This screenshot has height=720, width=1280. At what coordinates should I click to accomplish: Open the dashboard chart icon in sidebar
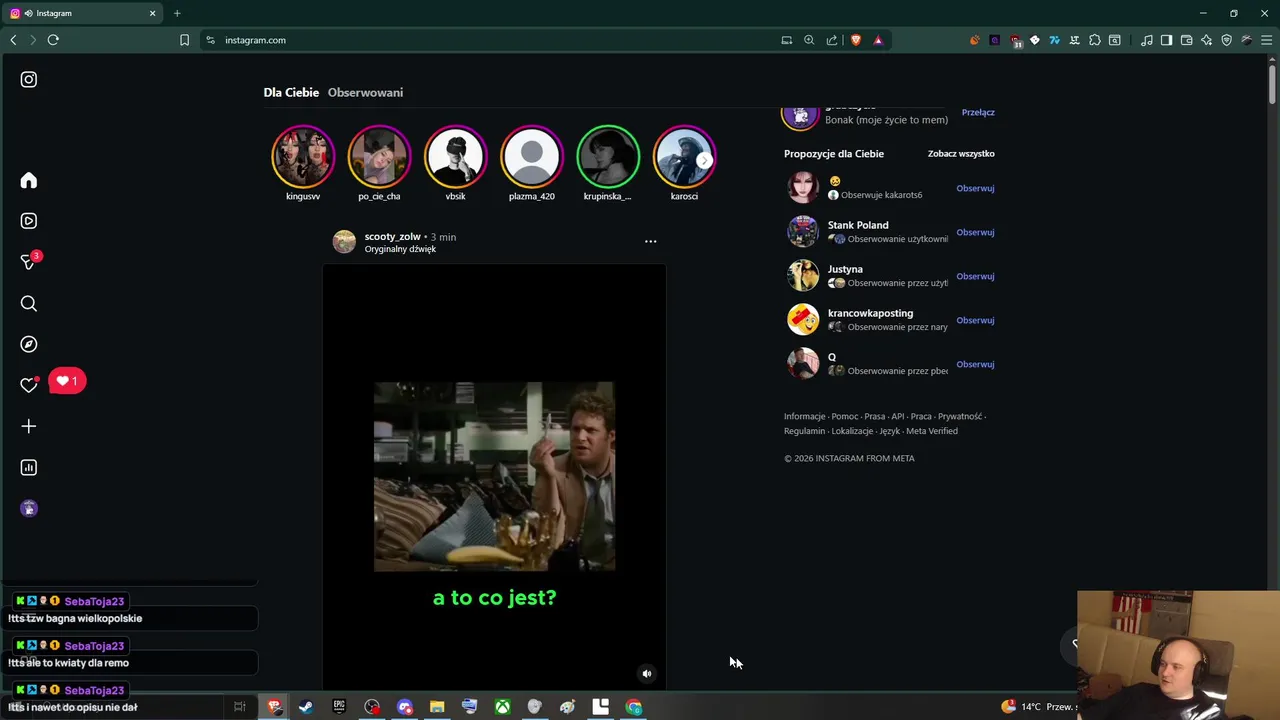point(28,467)
